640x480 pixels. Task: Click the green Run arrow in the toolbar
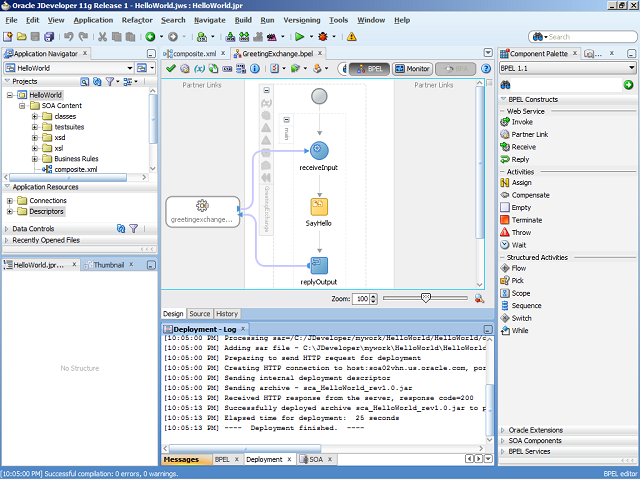(x=298, y=36)
